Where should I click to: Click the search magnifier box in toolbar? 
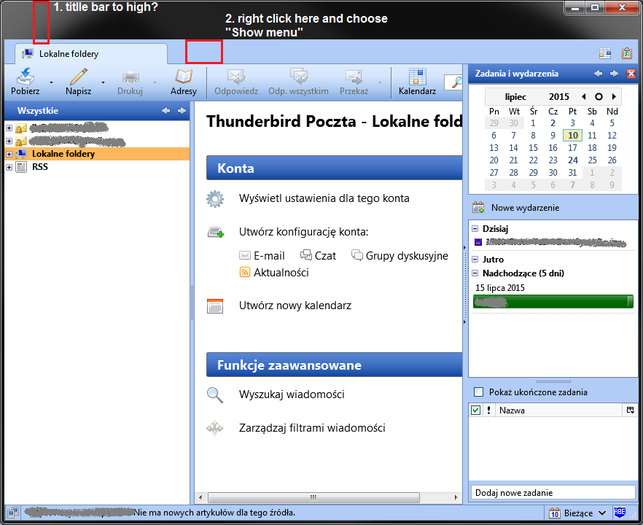pyautogui.click(x=454, y=82)
